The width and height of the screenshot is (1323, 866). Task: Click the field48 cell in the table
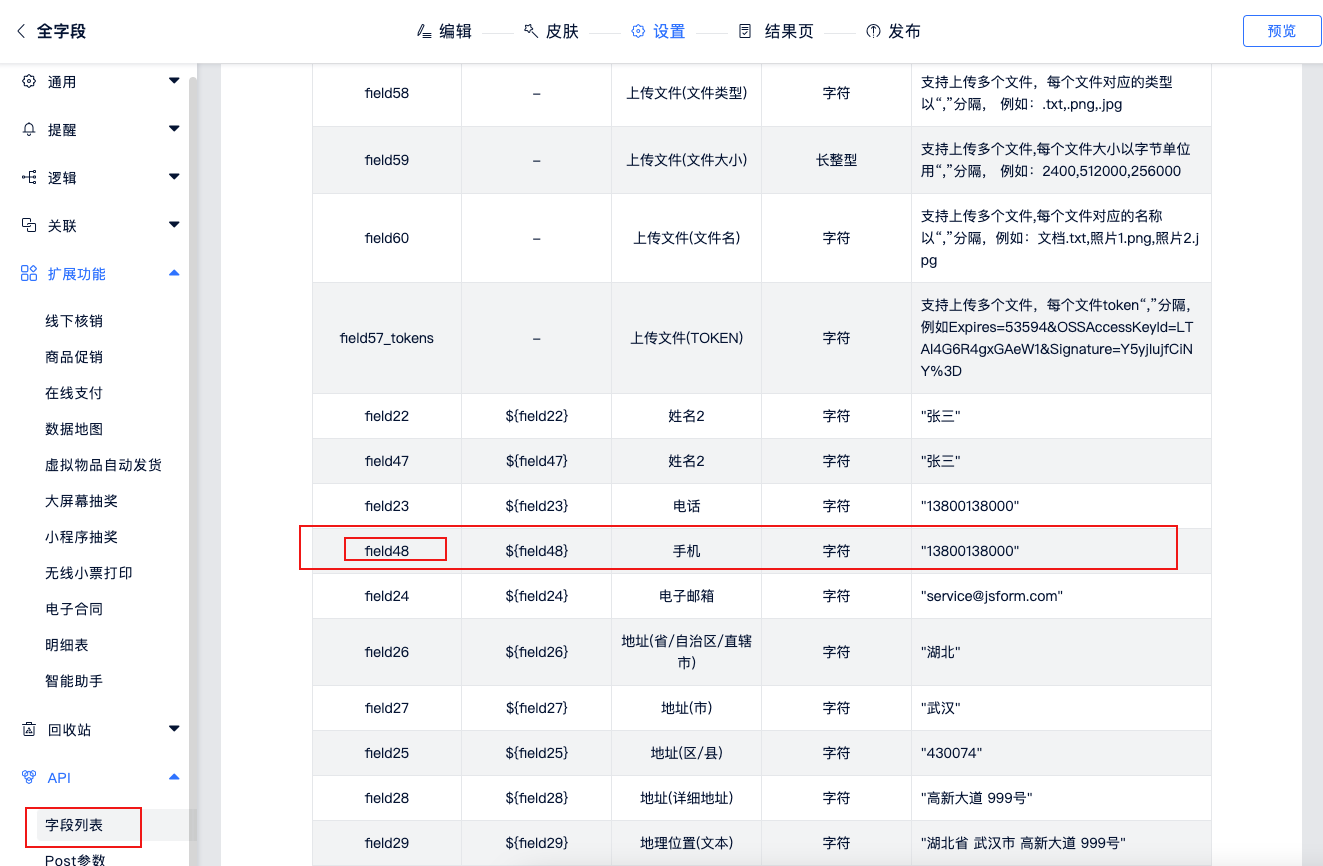[387, 551]
